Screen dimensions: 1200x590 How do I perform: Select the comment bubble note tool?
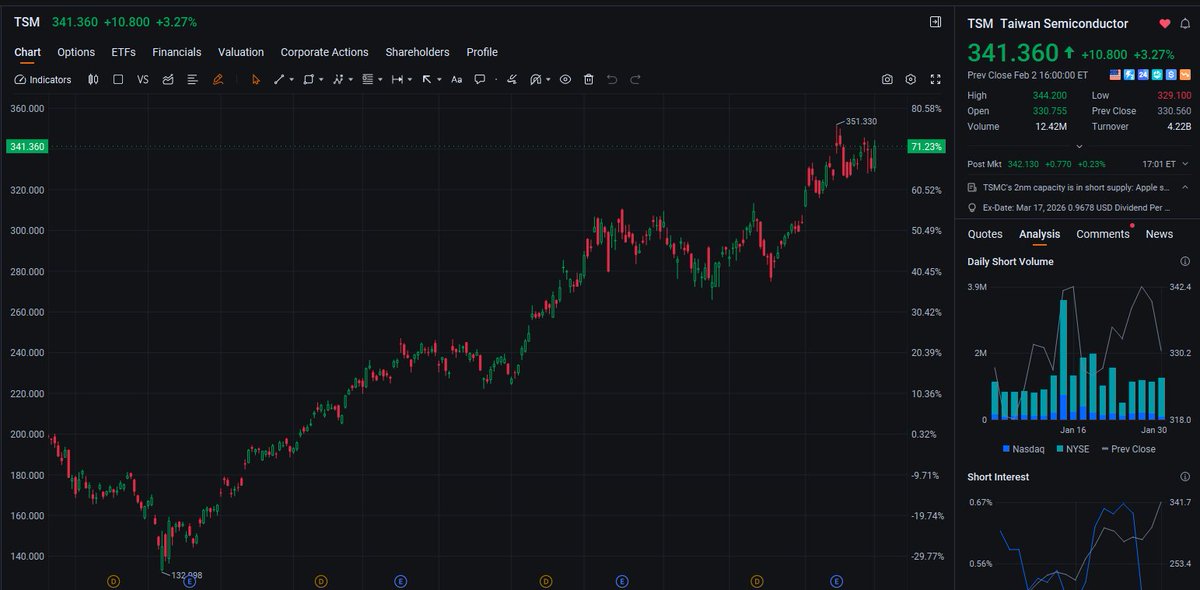coord(480,79)
